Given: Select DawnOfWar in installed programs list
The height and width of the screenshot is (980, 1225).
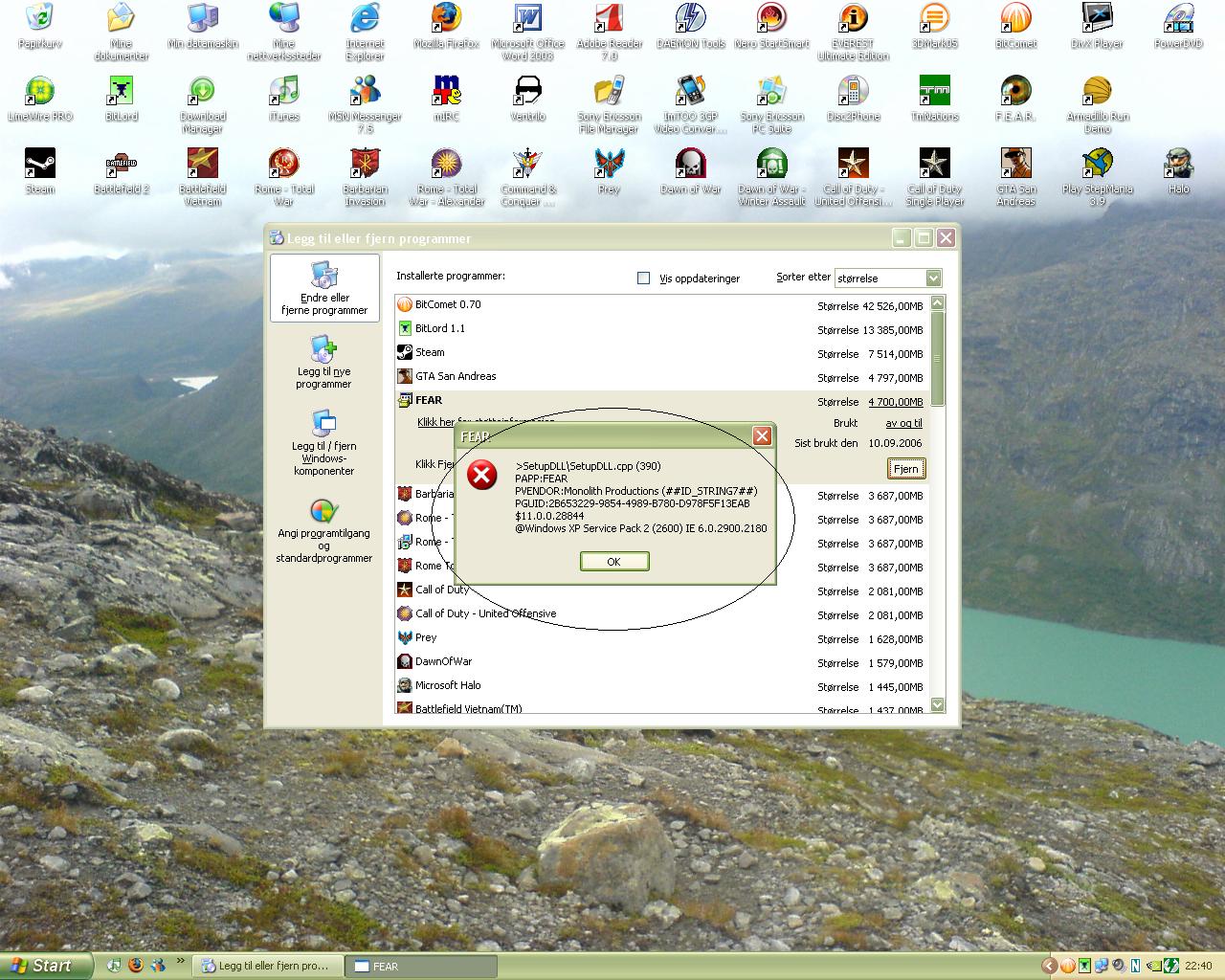Looking at the screenshot, I should 661,662.
